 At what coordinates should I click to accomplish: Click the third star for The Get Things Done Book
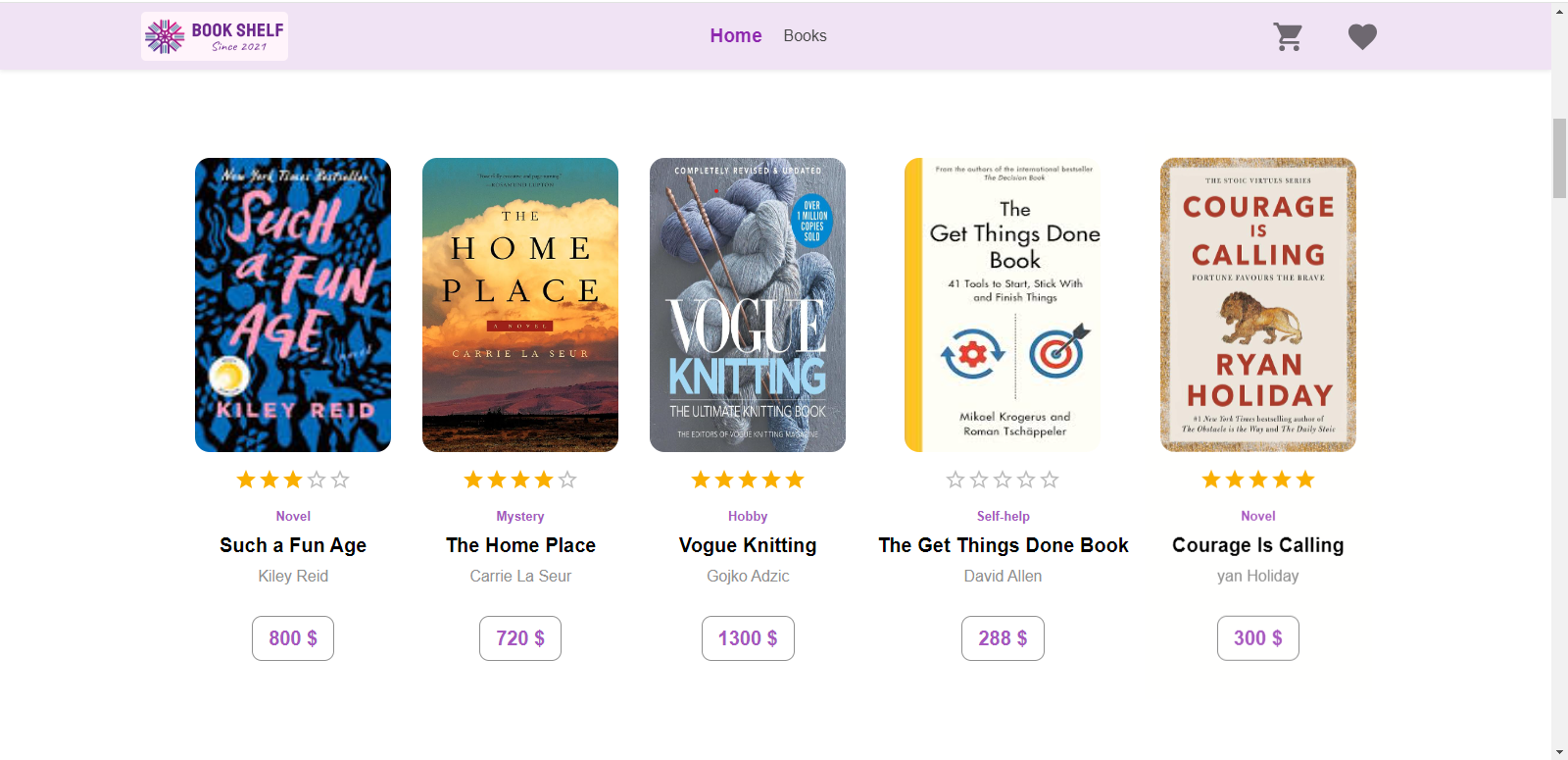point(1003,480)
